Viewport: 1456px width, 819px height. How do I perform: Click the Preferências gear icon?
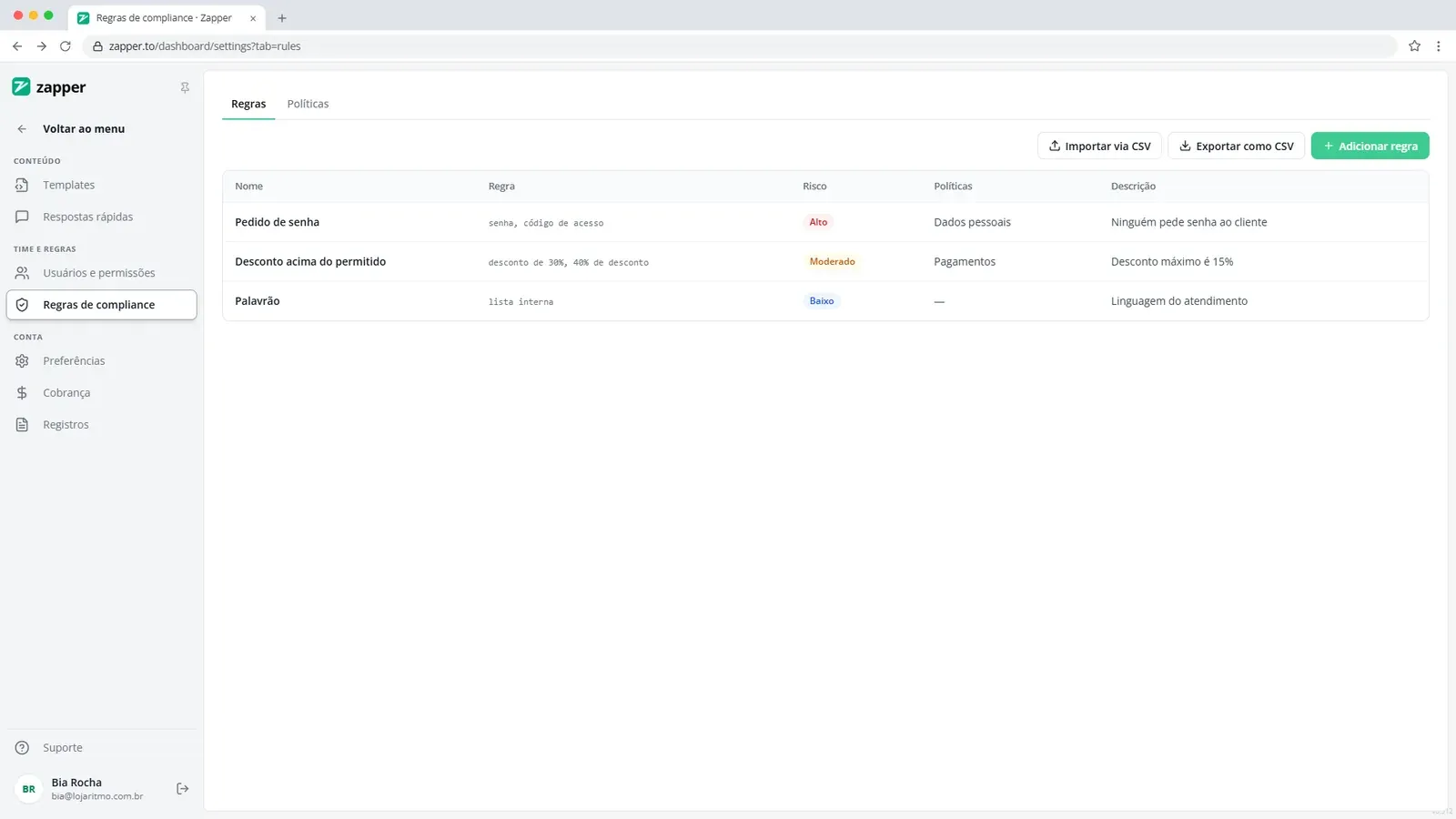tap(22, 361)
